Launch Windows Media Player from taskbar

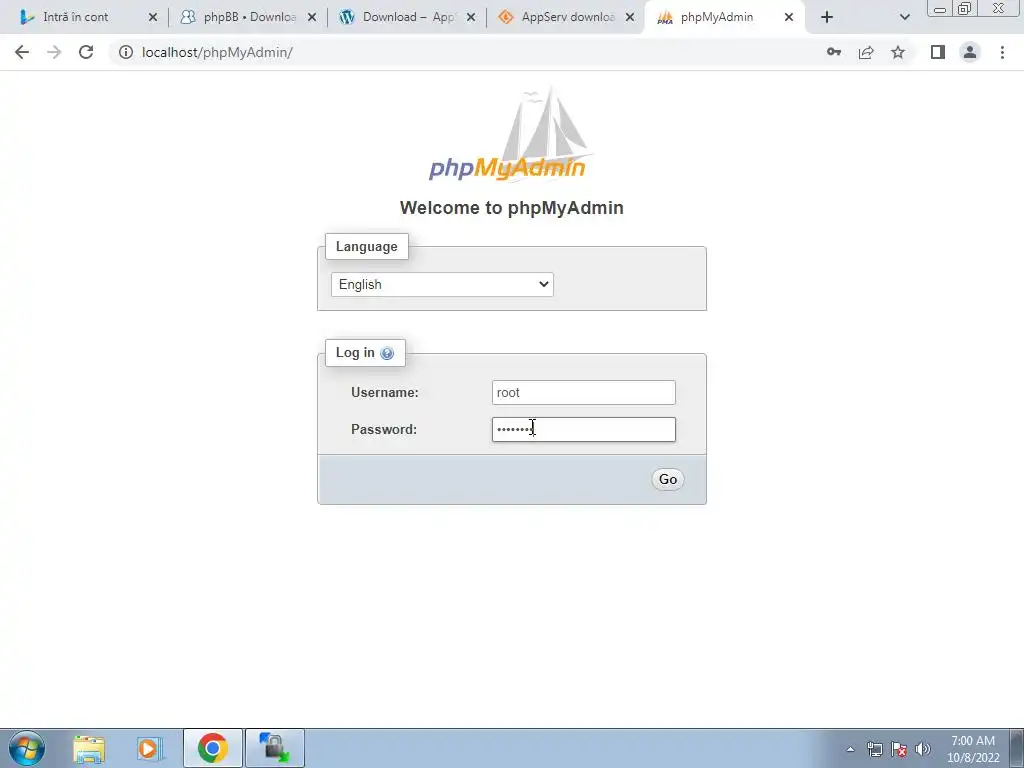[149, 748]
